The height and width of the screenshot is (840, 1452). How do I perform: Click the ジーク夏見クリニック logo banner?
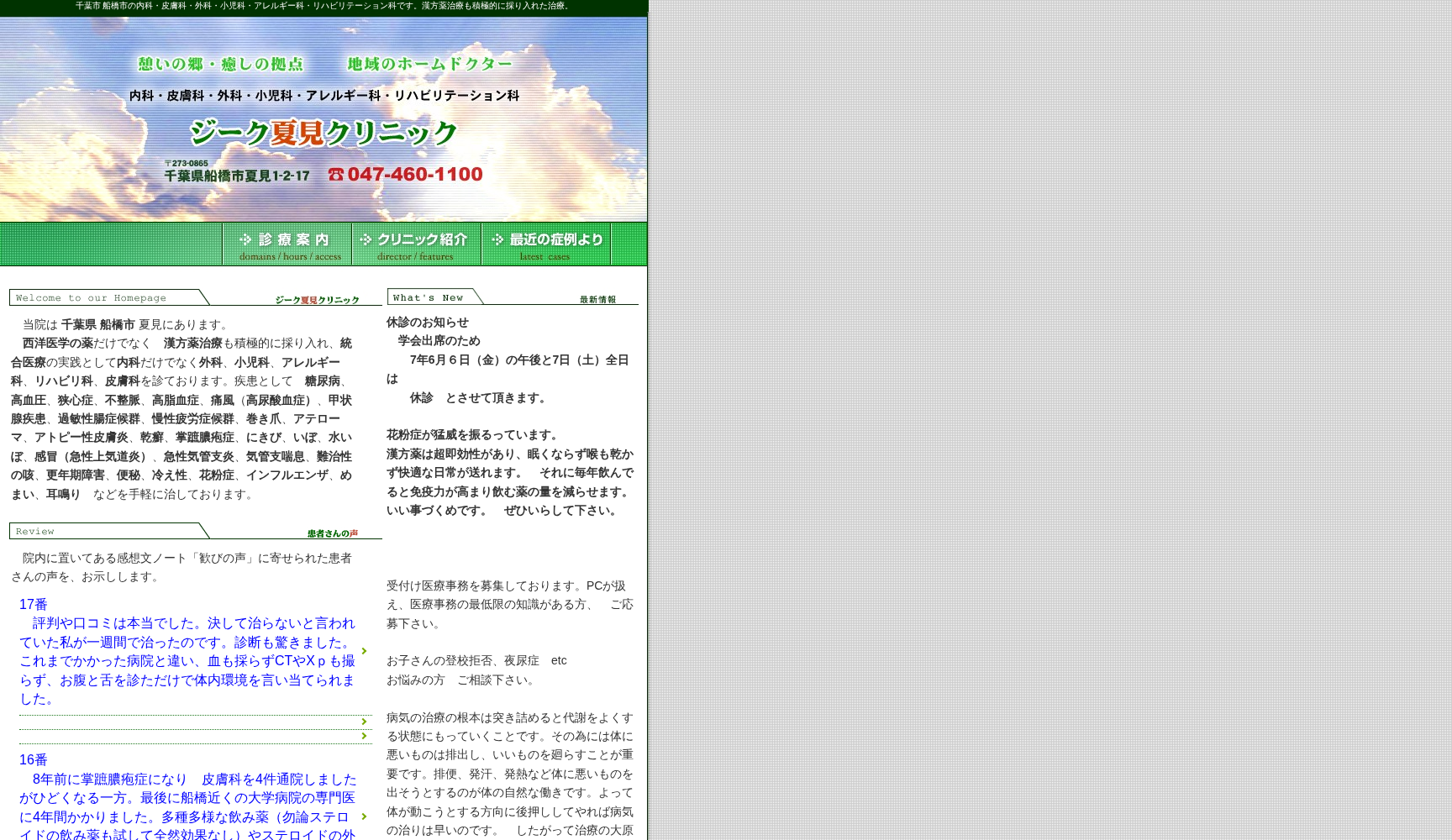point(322,133)
